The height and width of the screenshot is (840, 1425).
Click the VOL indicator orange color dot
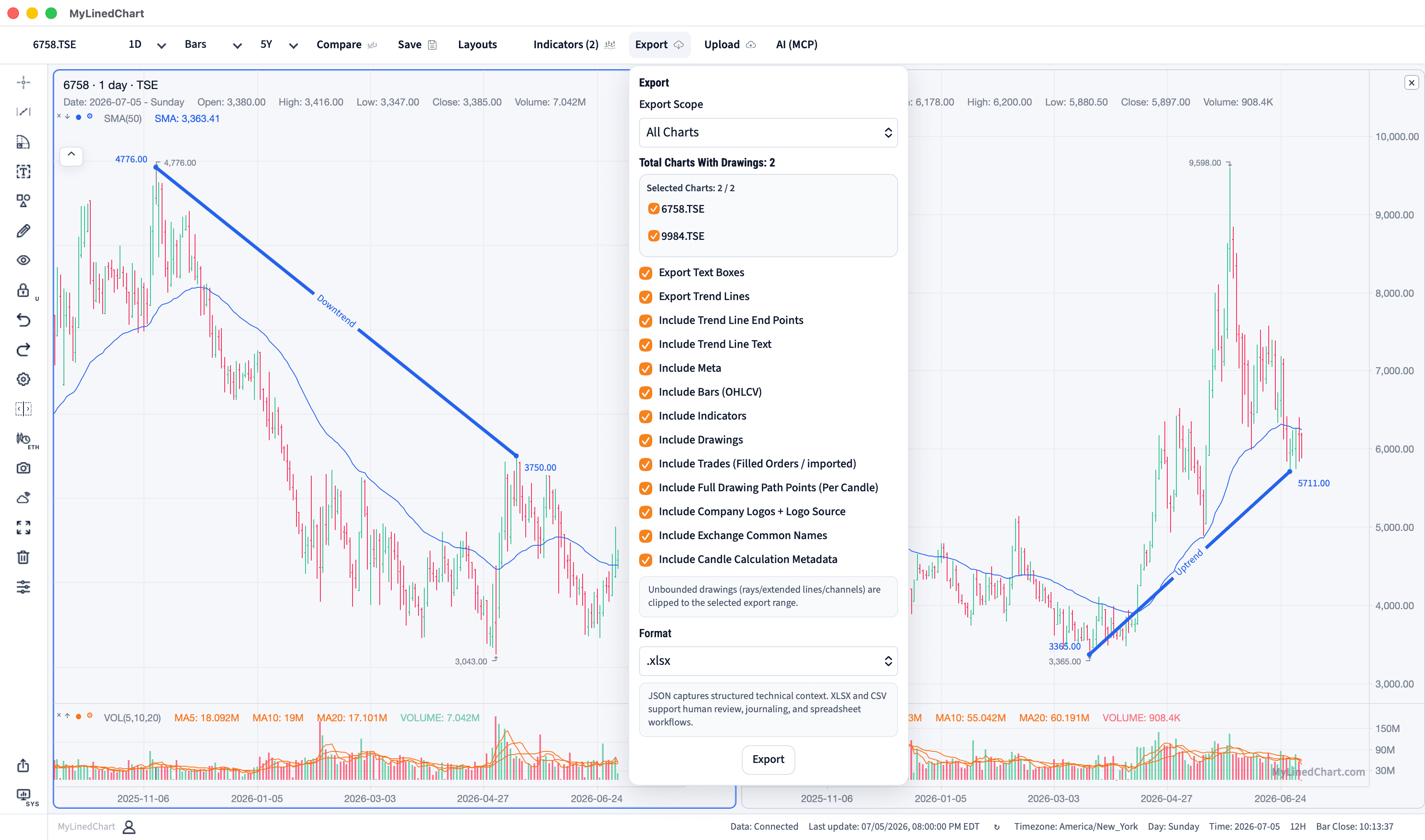[x=79, y=716]
